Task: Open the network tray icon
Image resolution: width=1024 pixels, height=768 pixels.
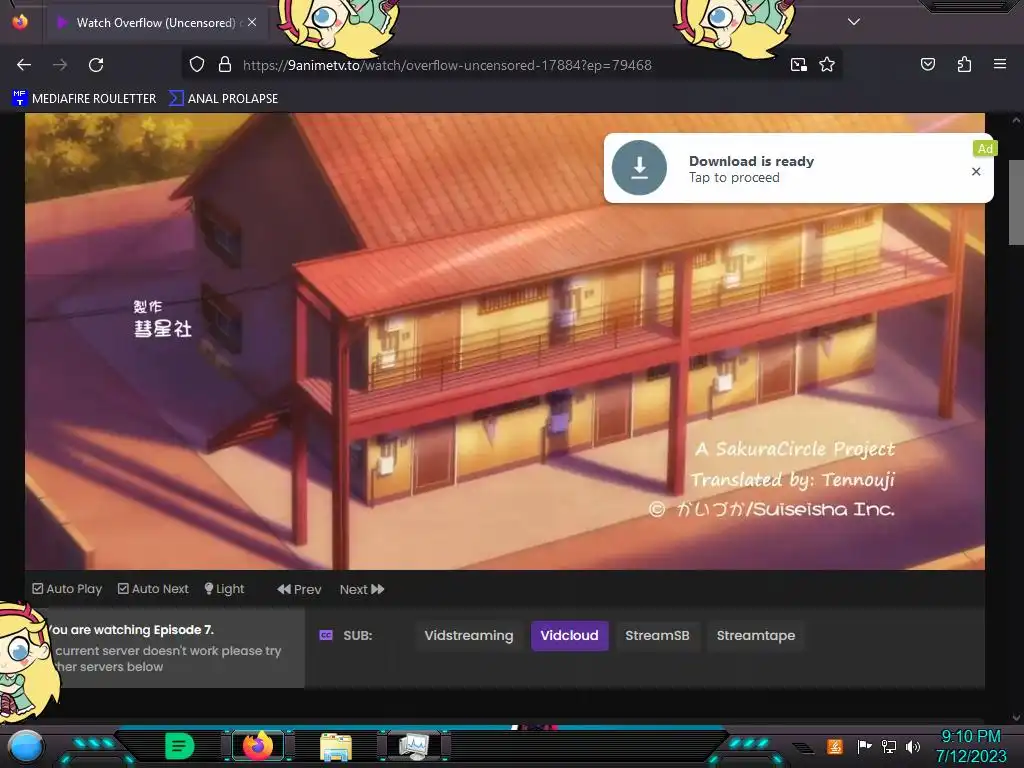Action: pos(888,746)
